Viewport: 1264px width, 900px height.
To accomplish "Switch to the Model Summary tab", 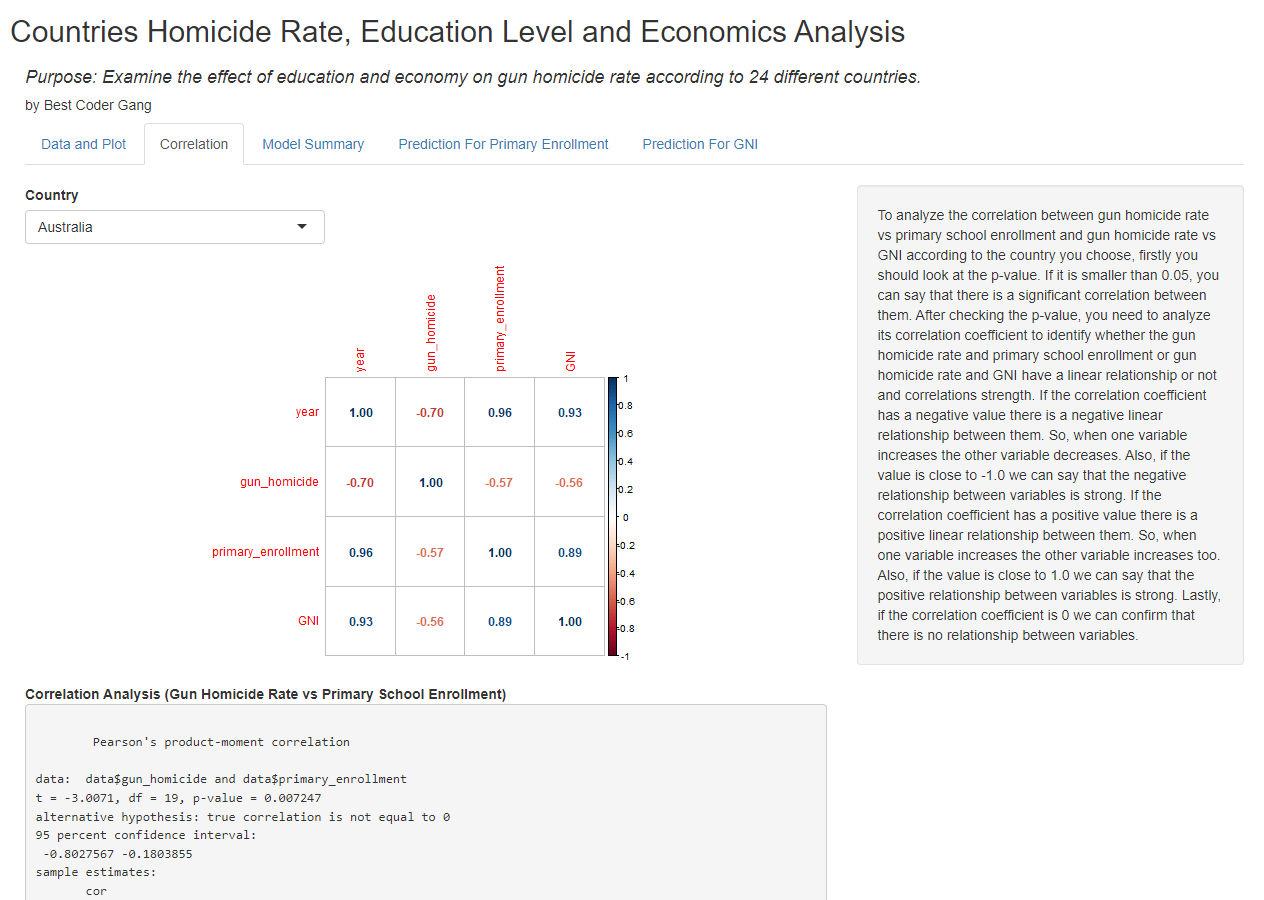I will point(313,144).
